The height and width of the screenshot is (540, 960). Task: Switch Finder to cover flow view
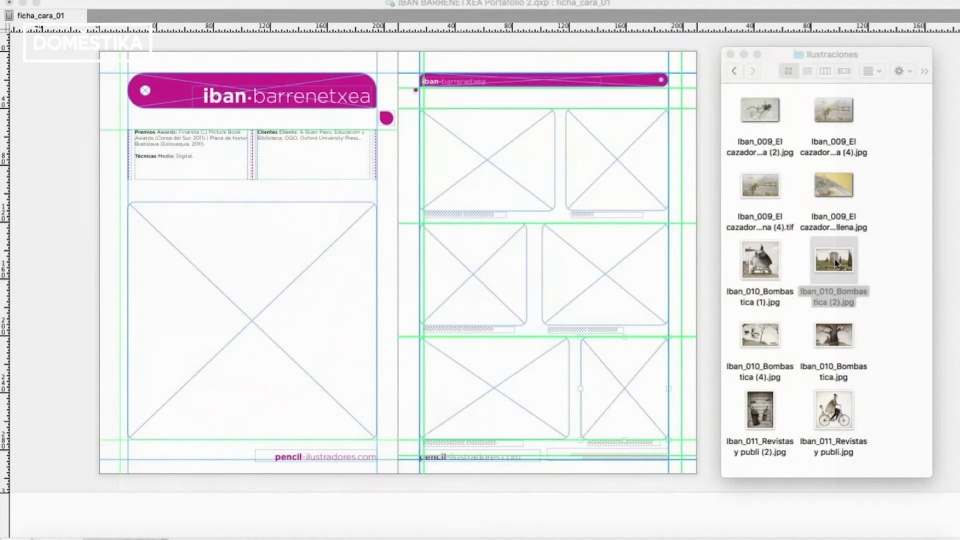tap(844, 71)
